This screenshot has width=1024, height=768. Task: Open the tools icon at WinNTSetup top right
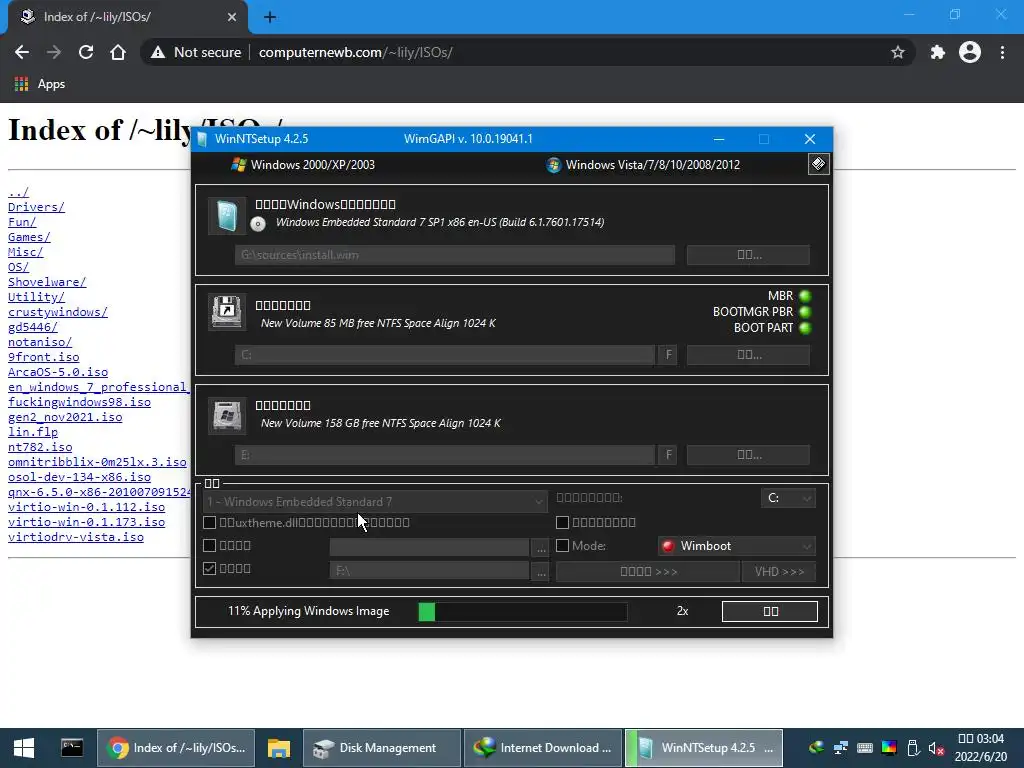[x=818, y=164]
